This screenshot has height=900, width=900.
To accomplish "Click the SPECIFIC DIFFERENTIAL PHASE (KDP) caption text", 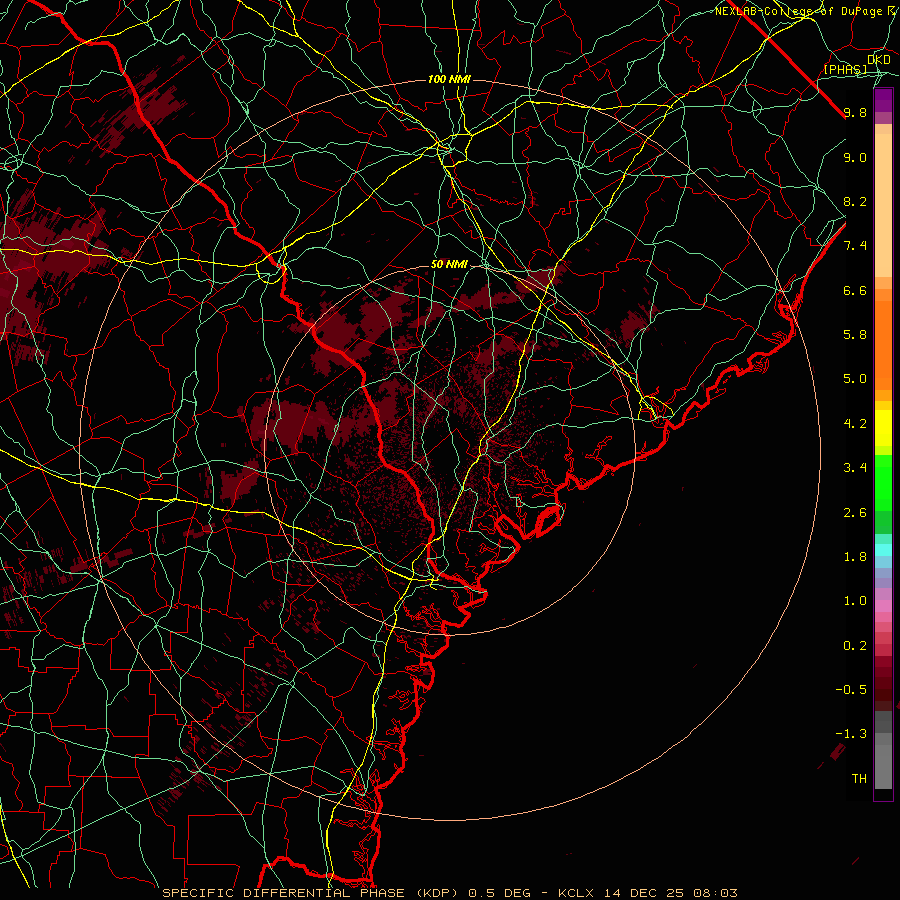I will 313,893.
